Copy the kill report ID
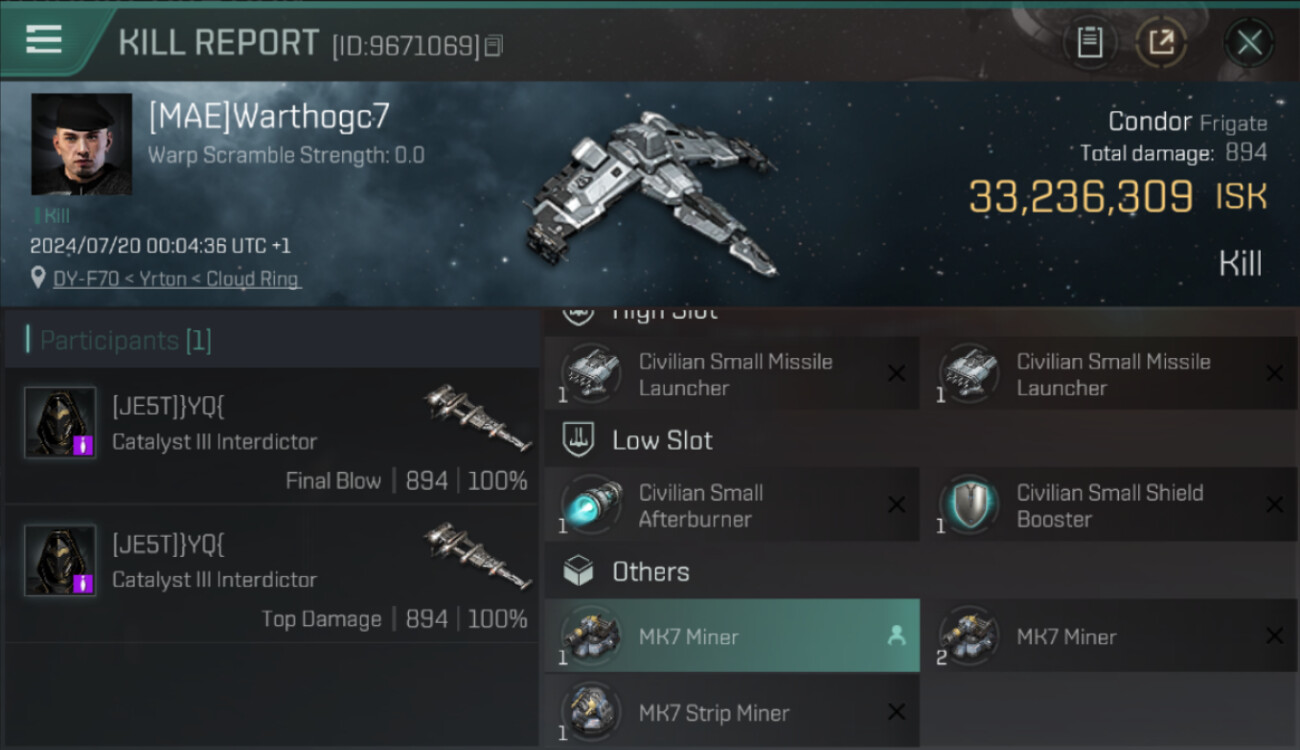Viewport: 1300px width, 750px height. [x=494, y=46]
